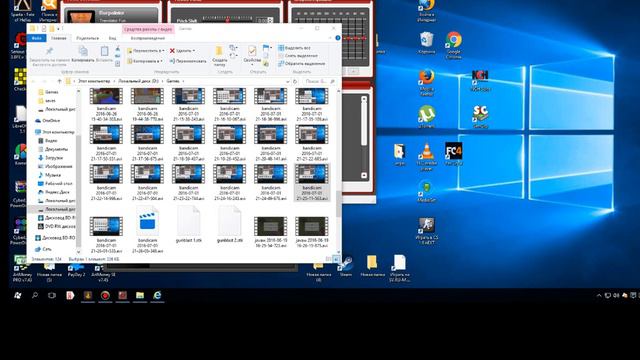Open the Edge browser taskbar icon

click(x=157, y=295)
